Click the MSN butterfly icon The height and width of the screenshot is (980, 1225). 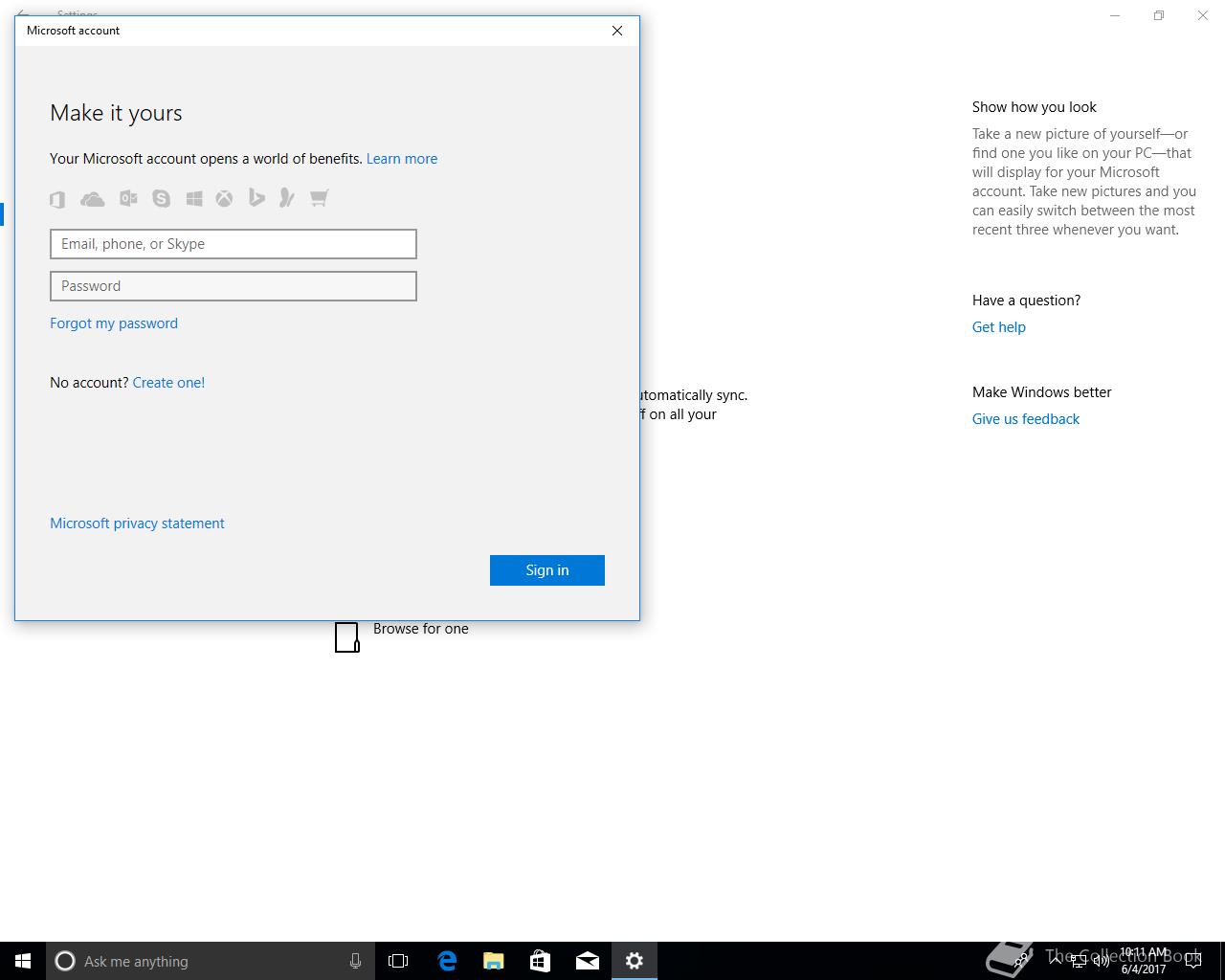coord(286,198)
